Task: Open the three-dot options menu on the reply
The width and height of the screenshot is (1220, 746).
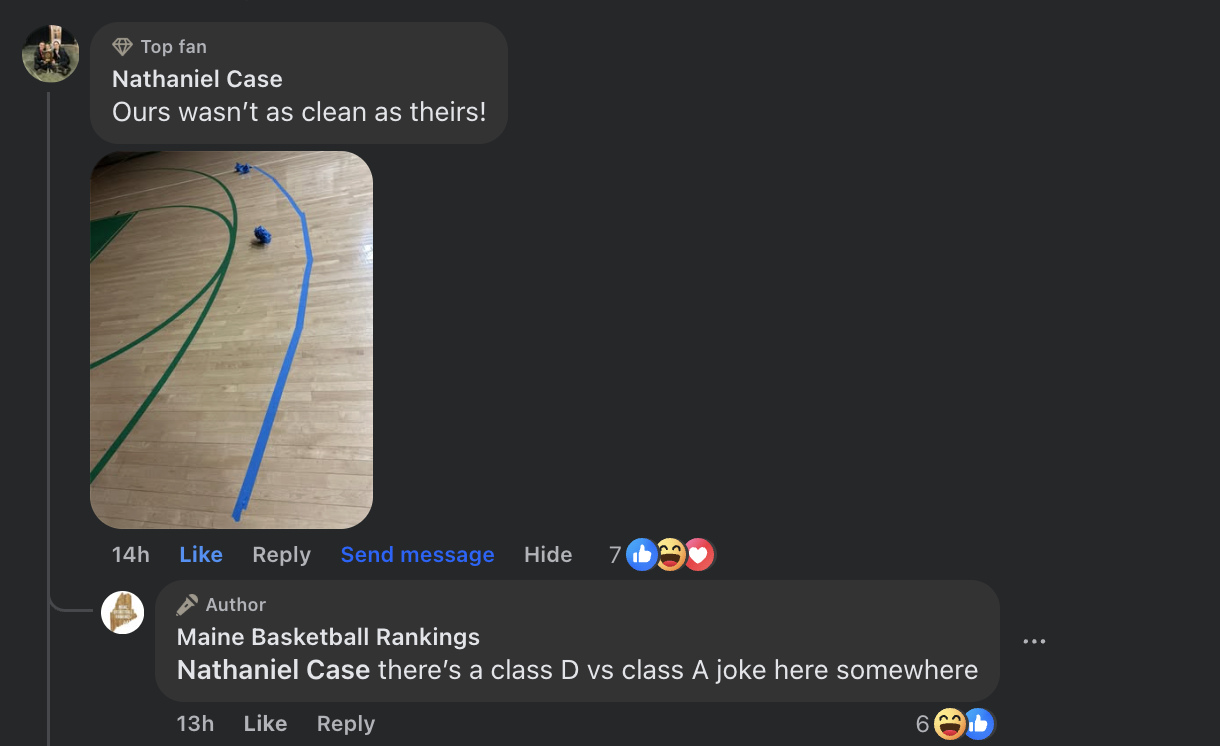Action: 1034,641
